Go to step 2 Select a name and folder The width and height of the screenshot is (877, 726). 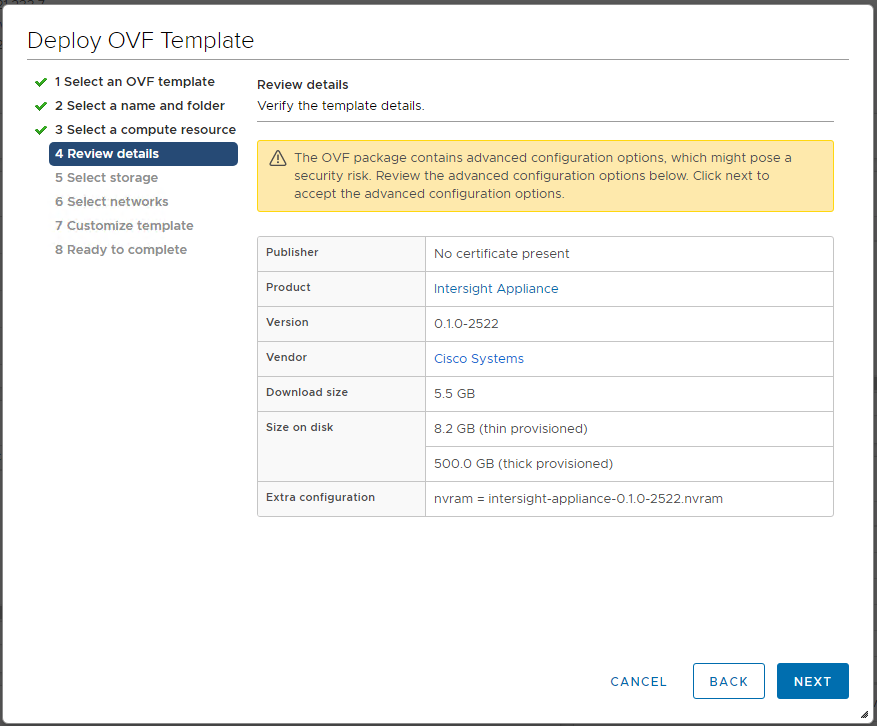[x=139, y=106]
